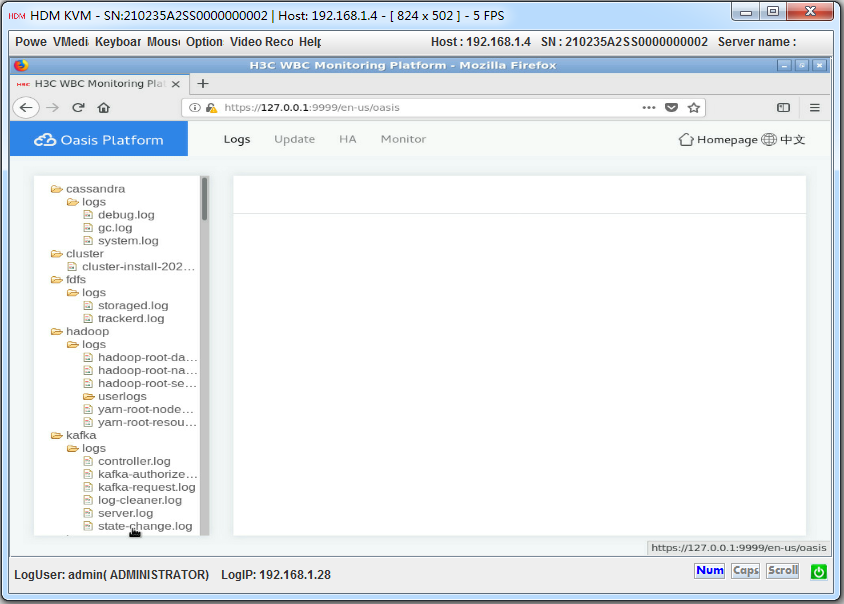
Task: Collapse logs folder under hadoop
Action: tap(73, 345)
